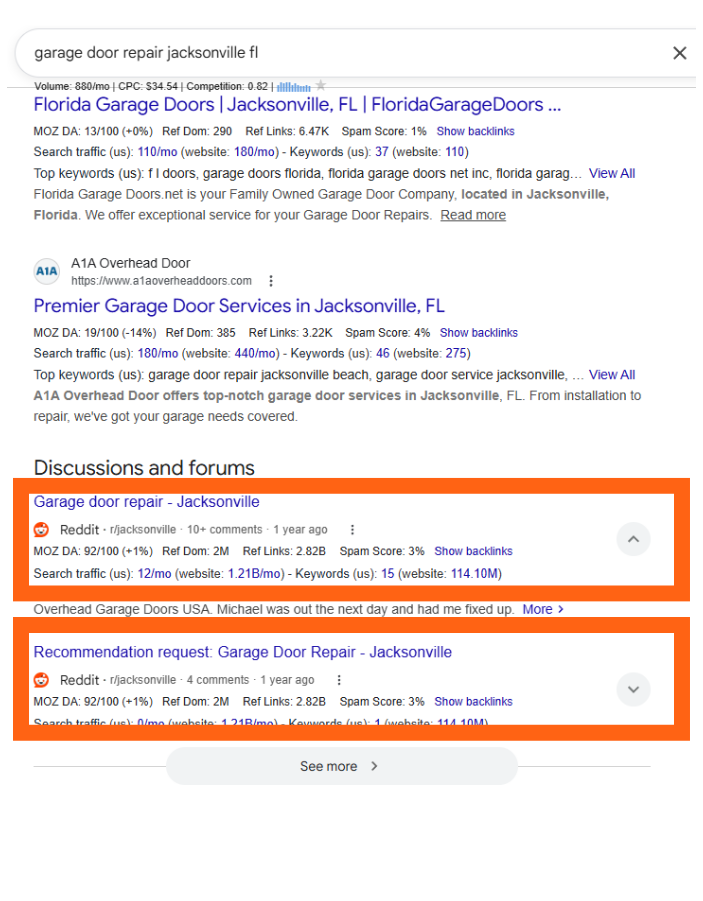
Task: Open the Garage door repair - Jacksonville discussion
Action: (147, 502)
